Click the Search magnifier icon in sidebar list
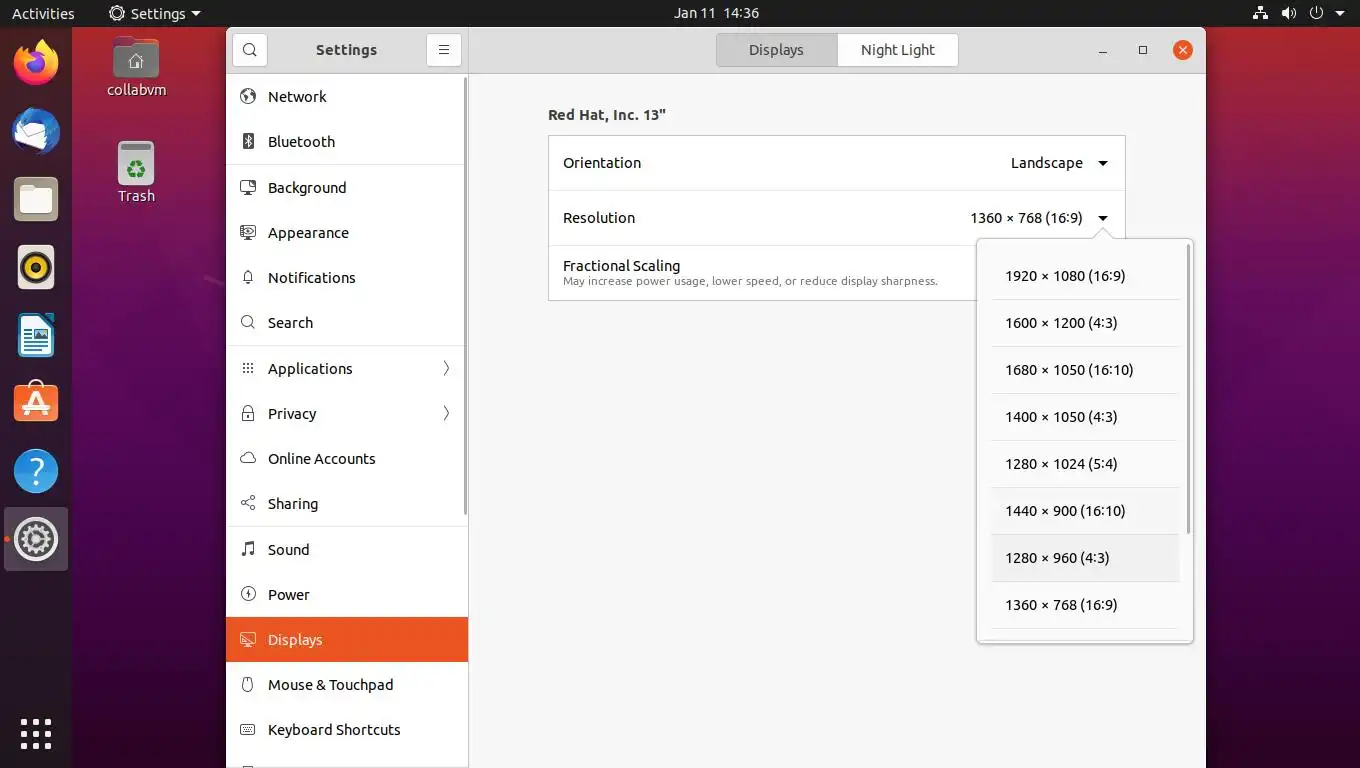The width and height of the screenshot is (1360, 768). pos(248,323)
